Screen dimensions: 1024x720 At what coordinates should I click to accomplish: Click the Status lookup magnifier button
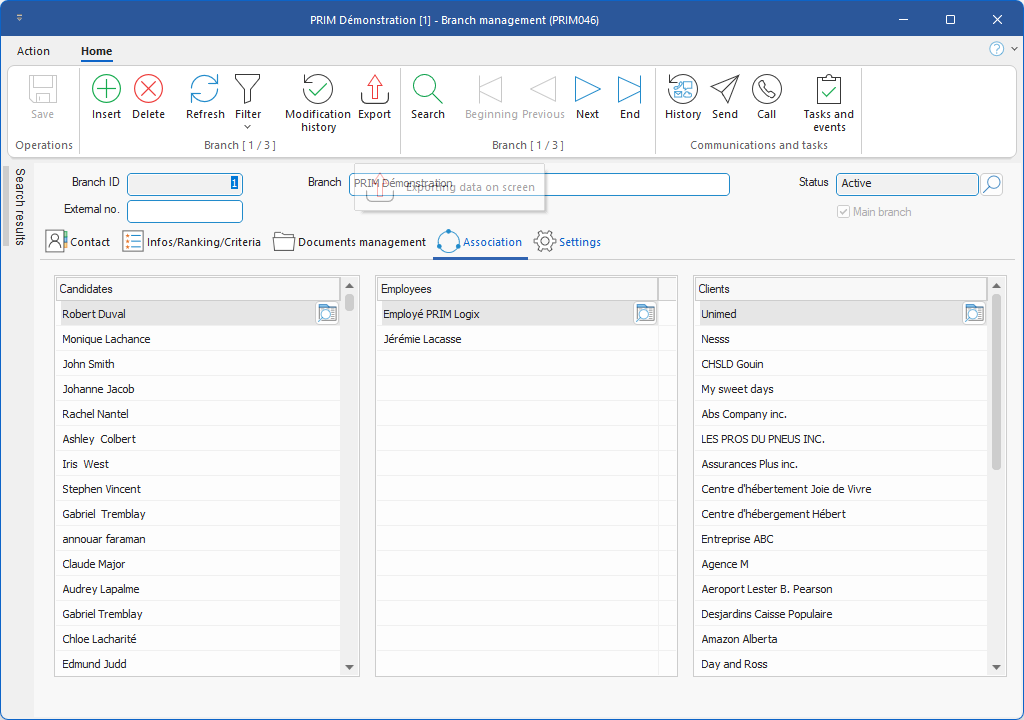click(991, 184)
